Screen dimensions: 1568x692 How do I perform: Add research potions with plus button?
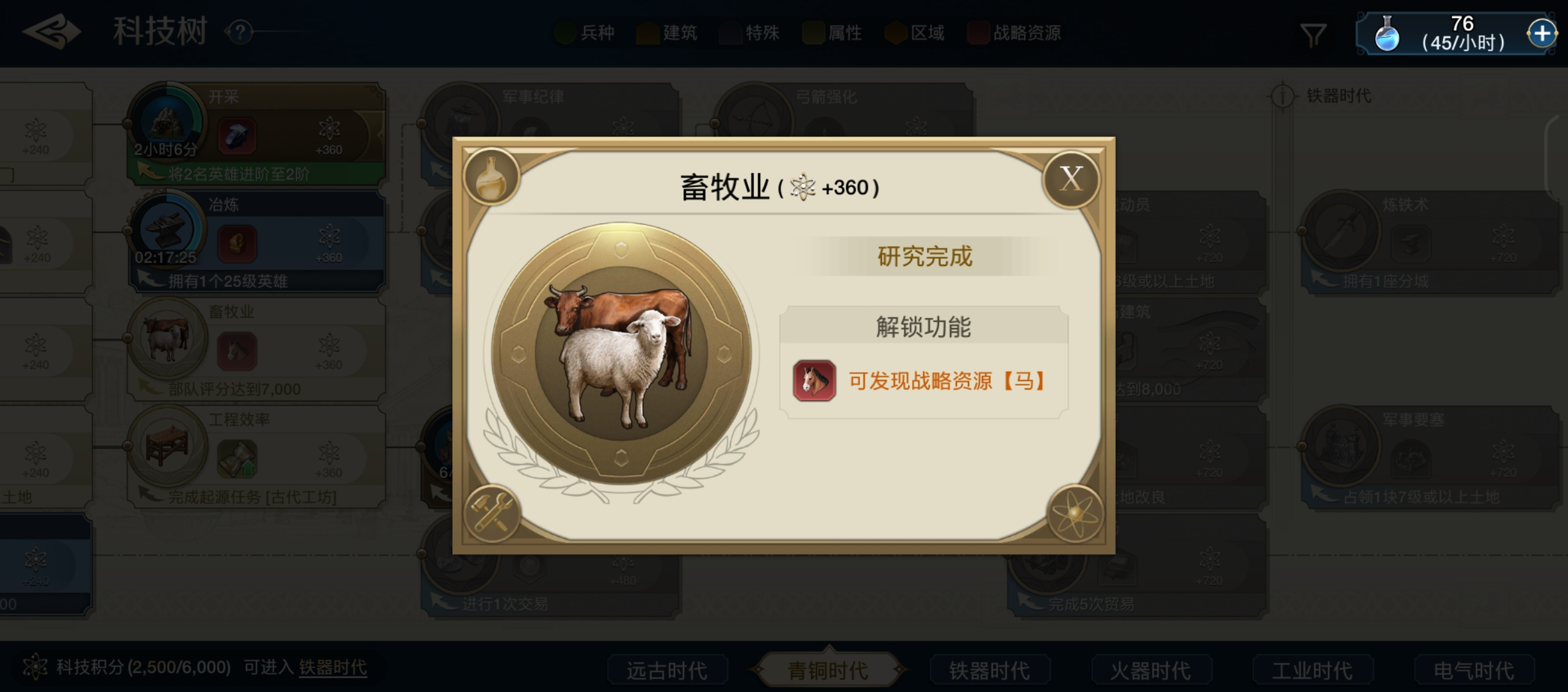tap(1542, 33)
